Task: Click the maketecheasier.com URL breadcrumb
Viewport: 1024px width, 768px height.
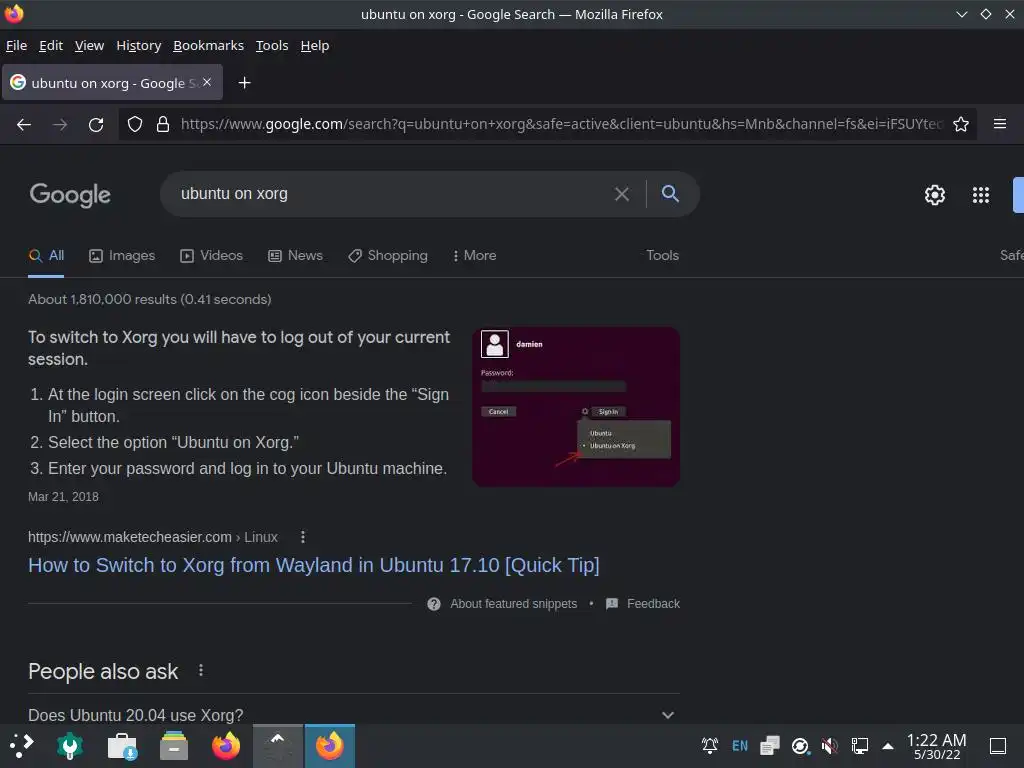Action: (153, 537)
